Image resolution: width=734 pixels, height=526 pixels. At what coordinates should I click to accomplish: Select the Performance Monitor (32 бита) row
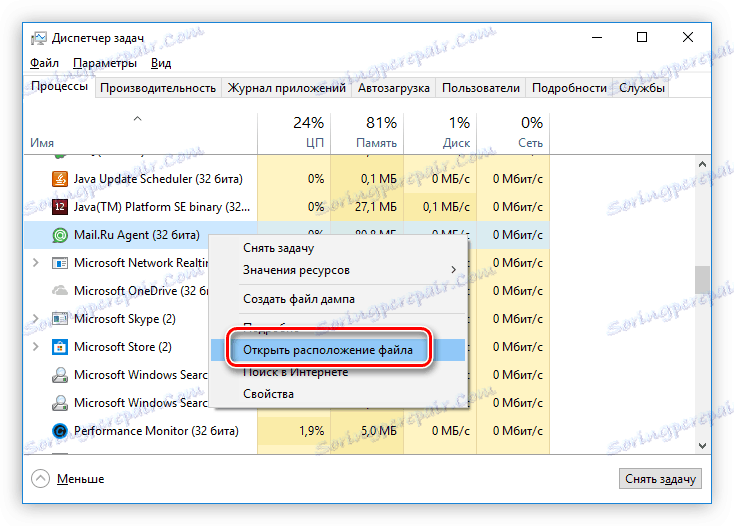point(286,431)
